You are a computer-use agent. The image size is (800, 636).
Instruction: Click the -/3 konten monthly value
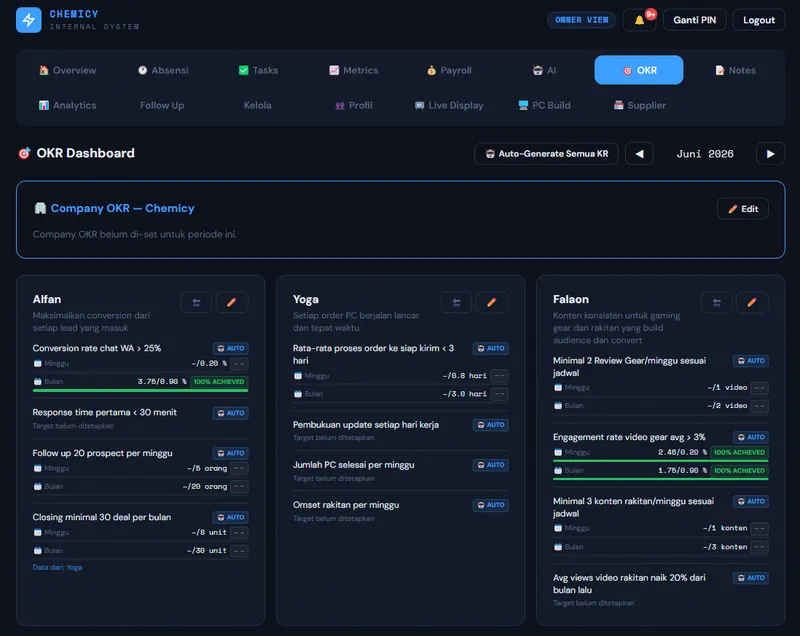point(725,547)
